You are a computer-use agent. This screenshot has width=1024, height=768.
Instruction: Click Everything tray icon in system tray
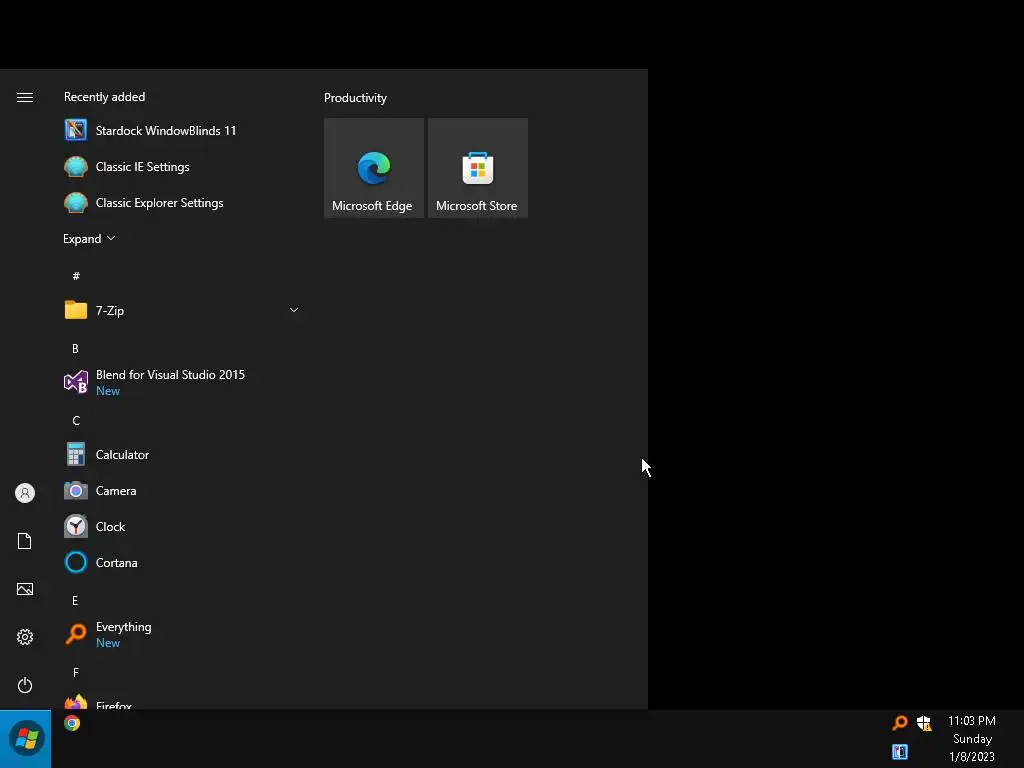900,722
